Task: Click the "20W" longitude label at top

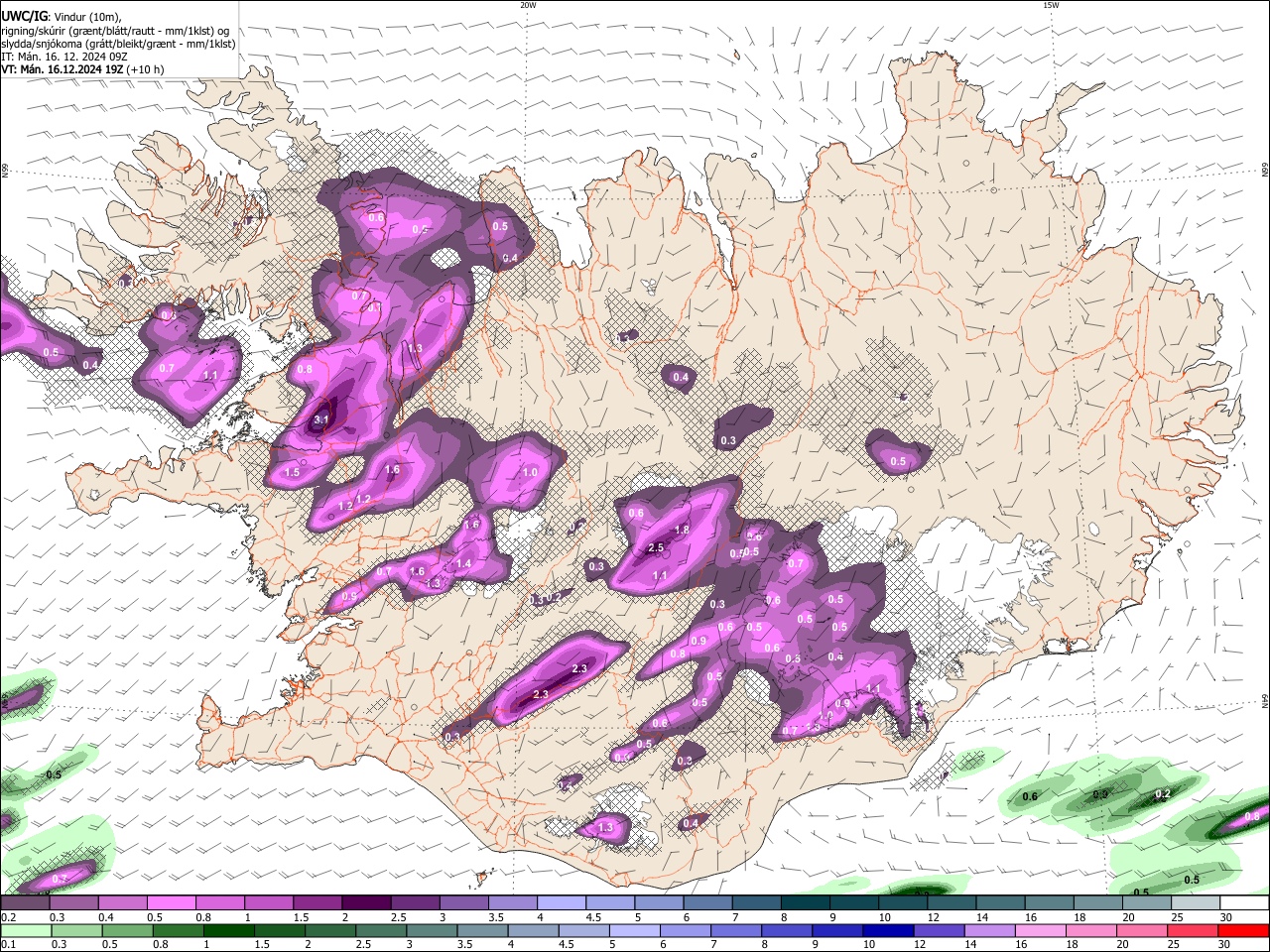Action: 528,5
